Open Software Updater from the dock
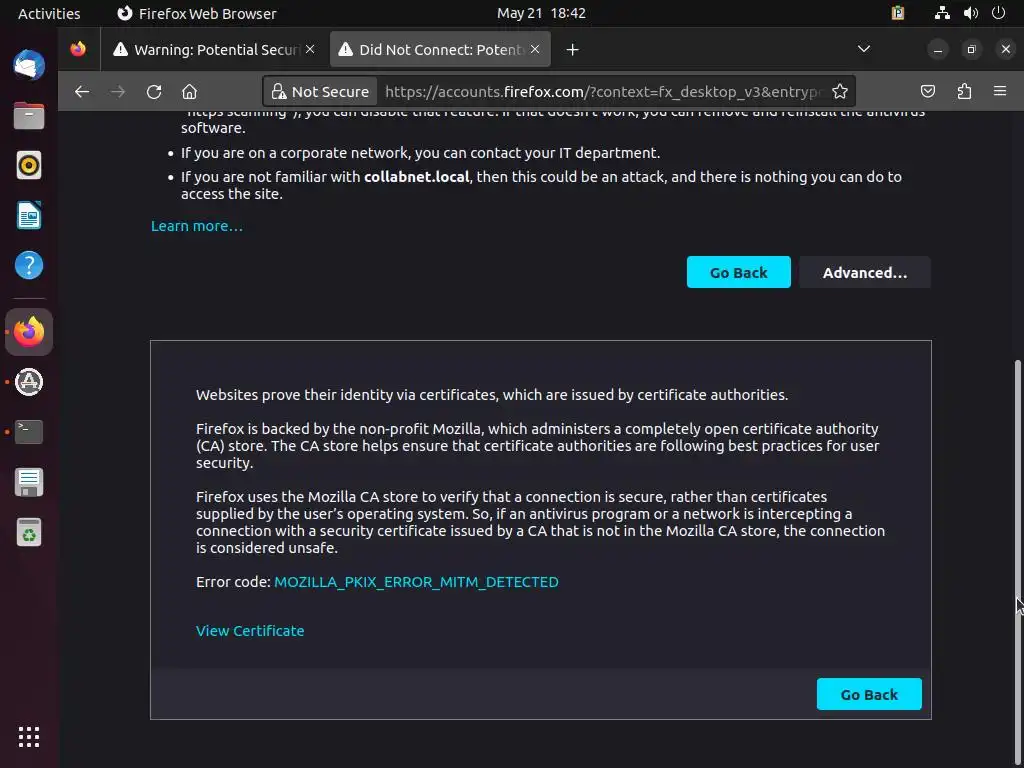The width and height of the screenshot is (1024, 768). point(29,382)
